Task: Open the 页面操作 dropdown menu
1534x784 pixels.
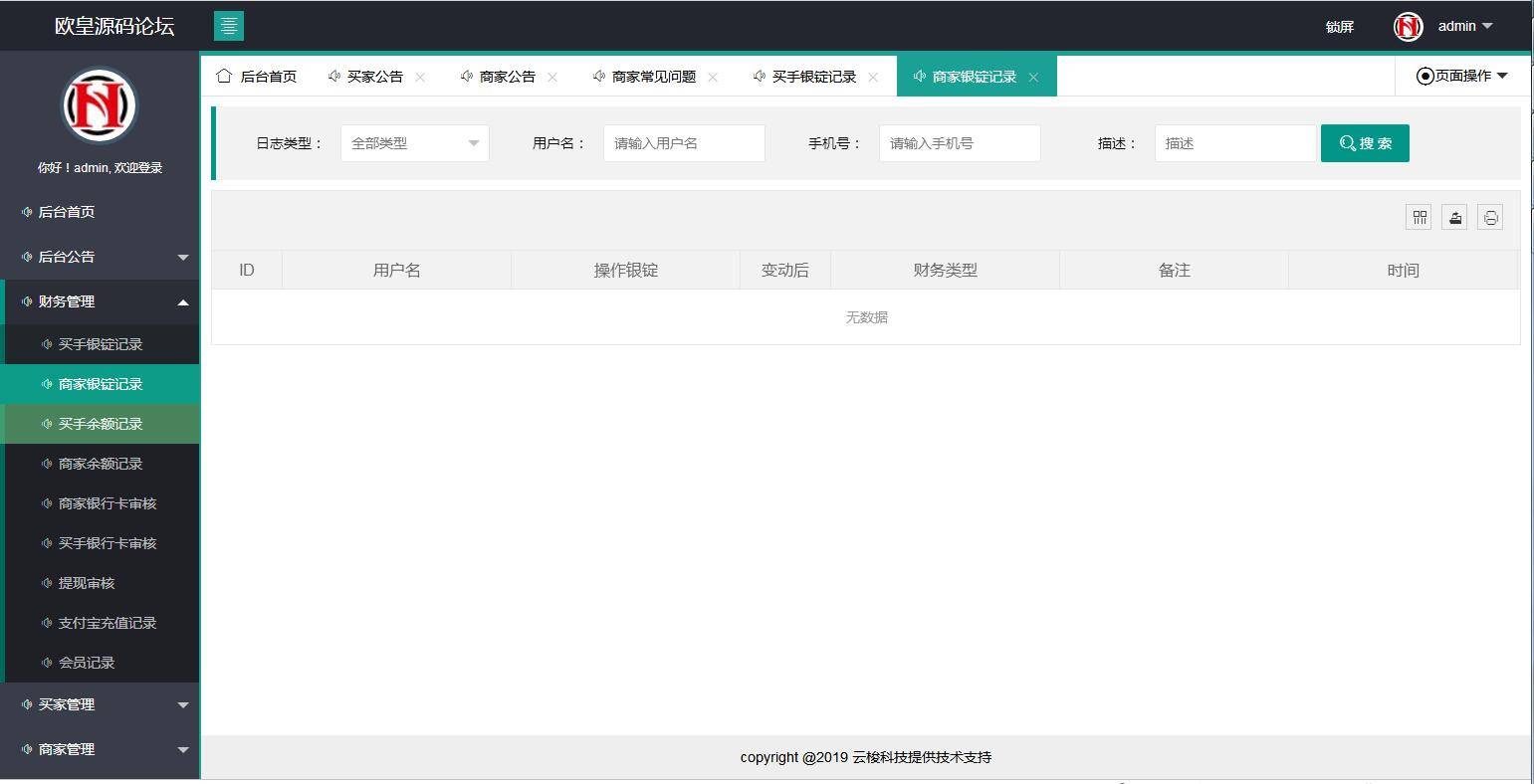Action: 1461,75
